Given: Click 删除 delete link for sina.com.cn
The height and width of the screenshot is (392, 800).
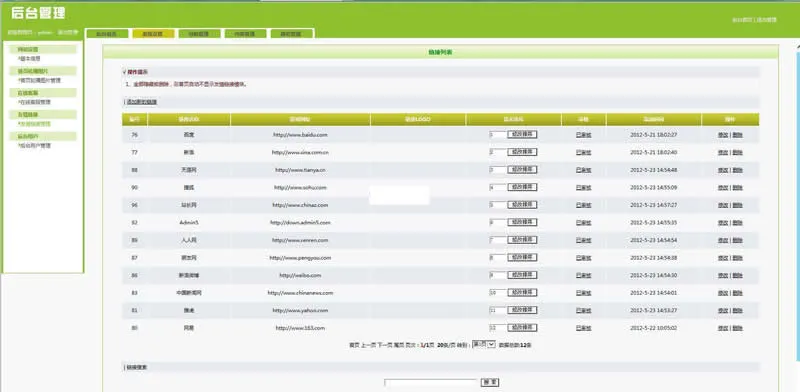Looking at the screenshot, I should pos(738,152).
